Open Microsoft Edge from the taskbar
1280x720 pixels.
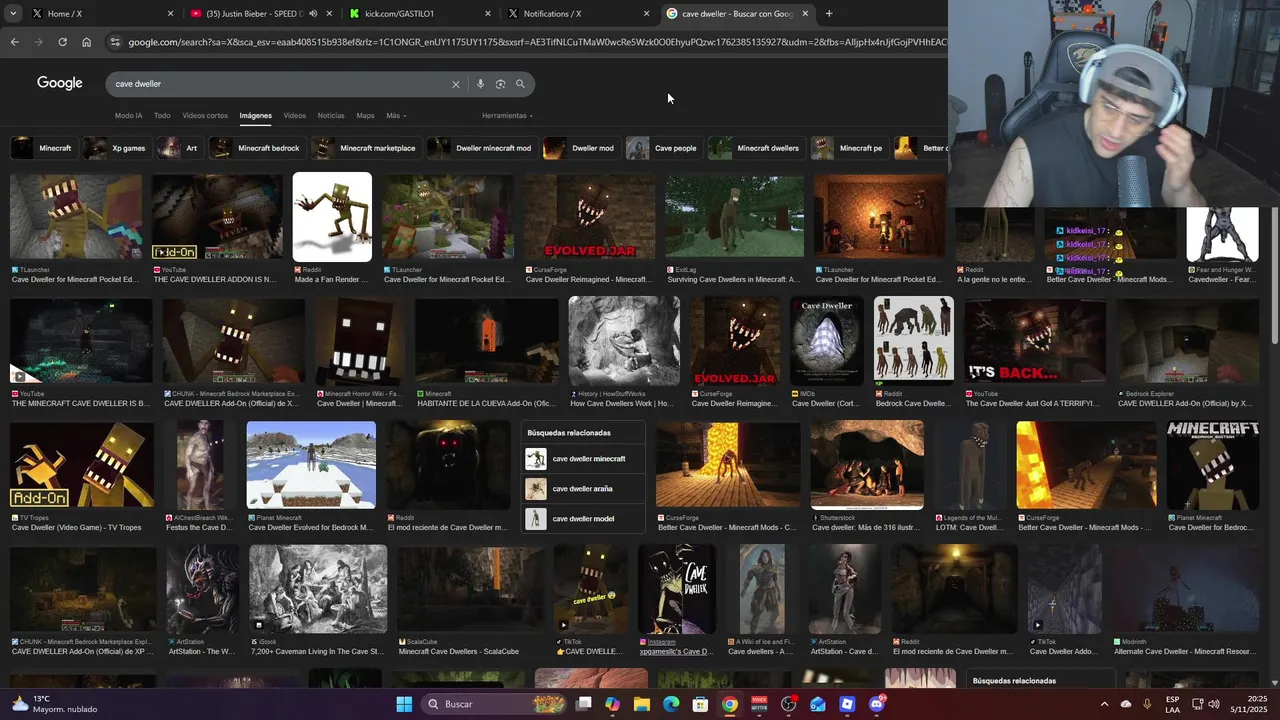coord(671,704)
